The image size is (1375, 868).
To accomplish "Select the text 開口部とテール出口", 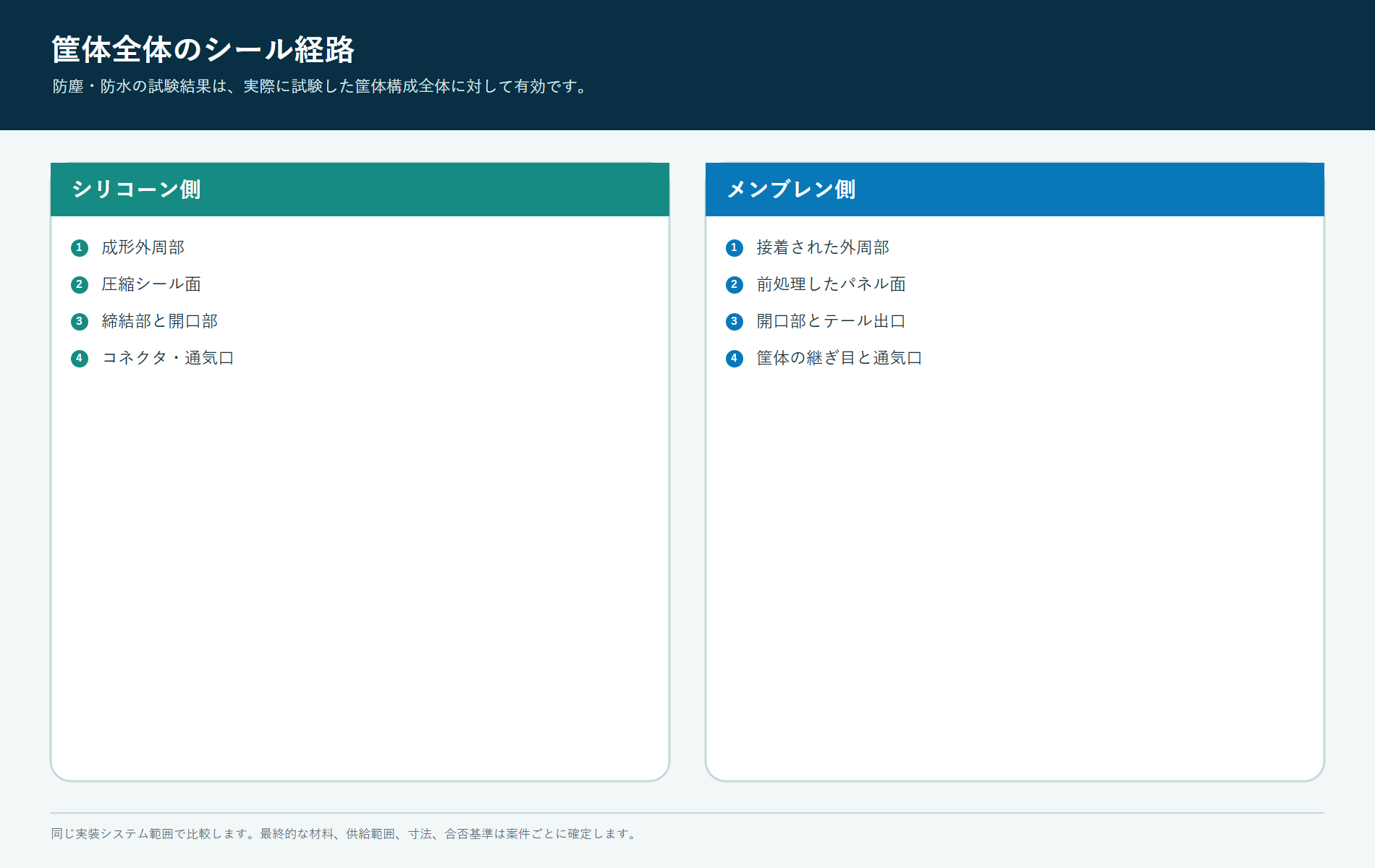I will point(832,321).
